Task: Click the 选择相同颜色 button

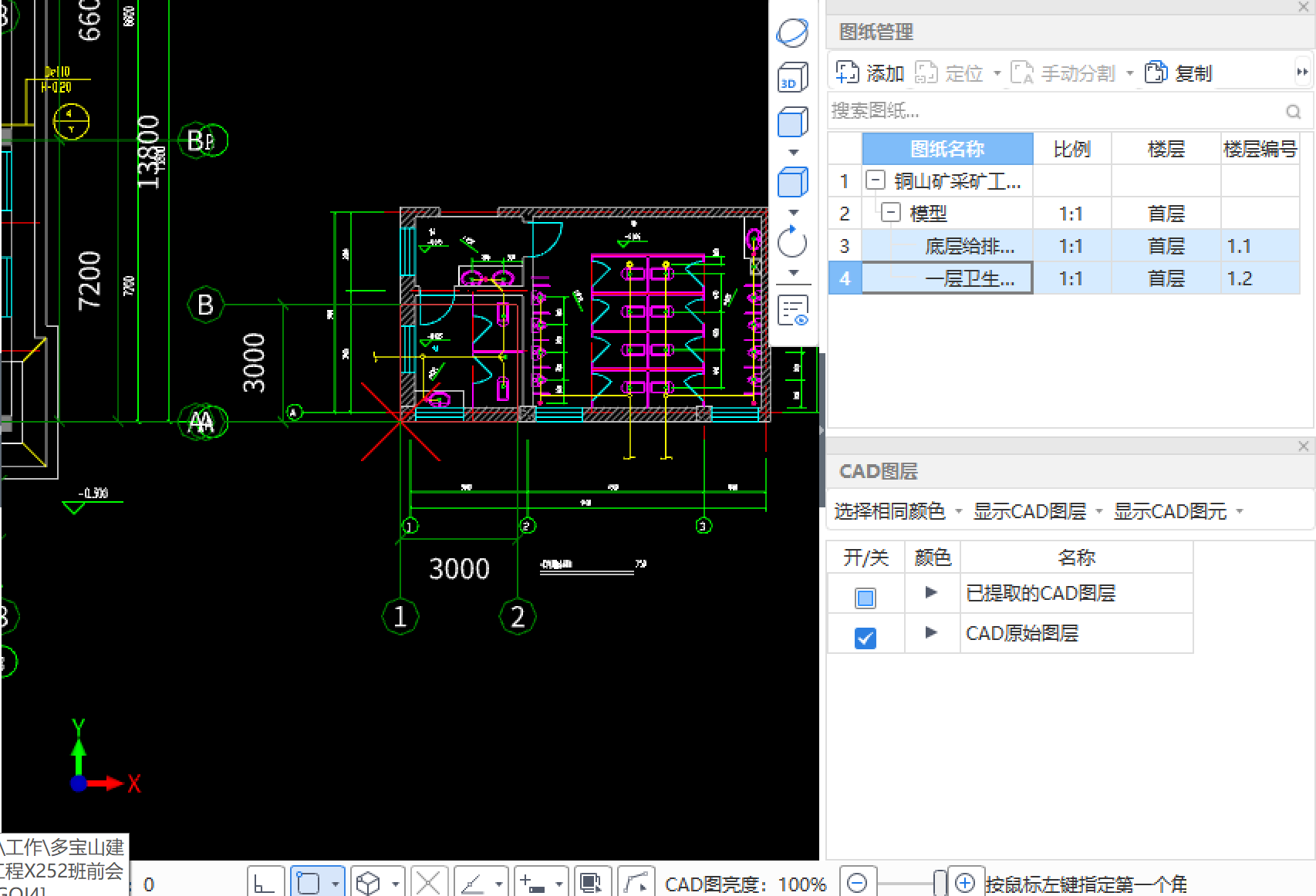Action: point(889,510)
